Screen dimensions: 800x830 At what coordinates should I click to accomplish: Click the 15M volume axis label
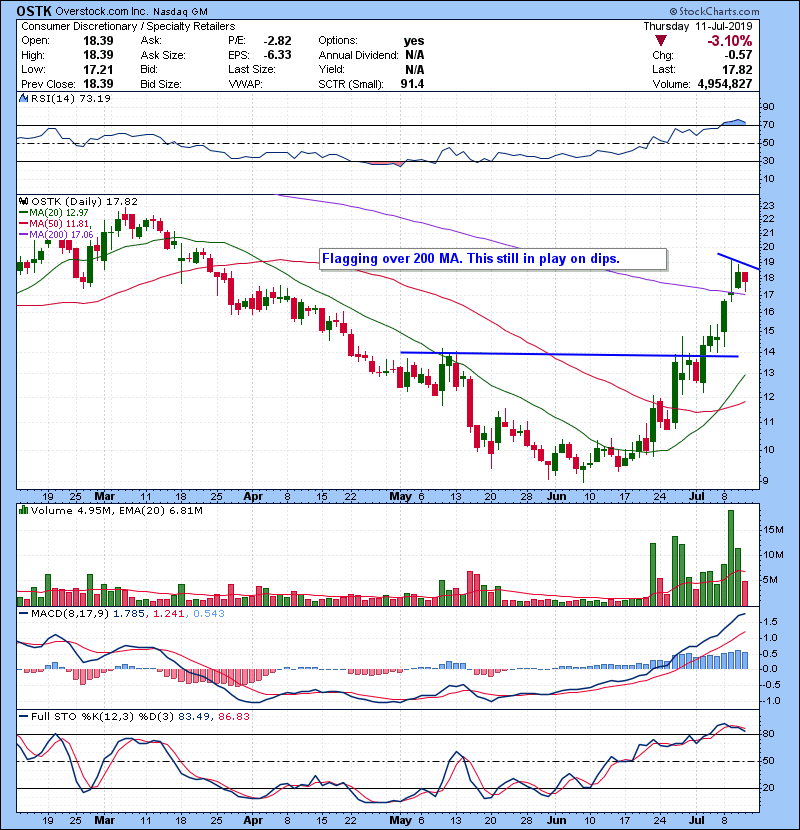pyautogui.click(x=772, y=529)
